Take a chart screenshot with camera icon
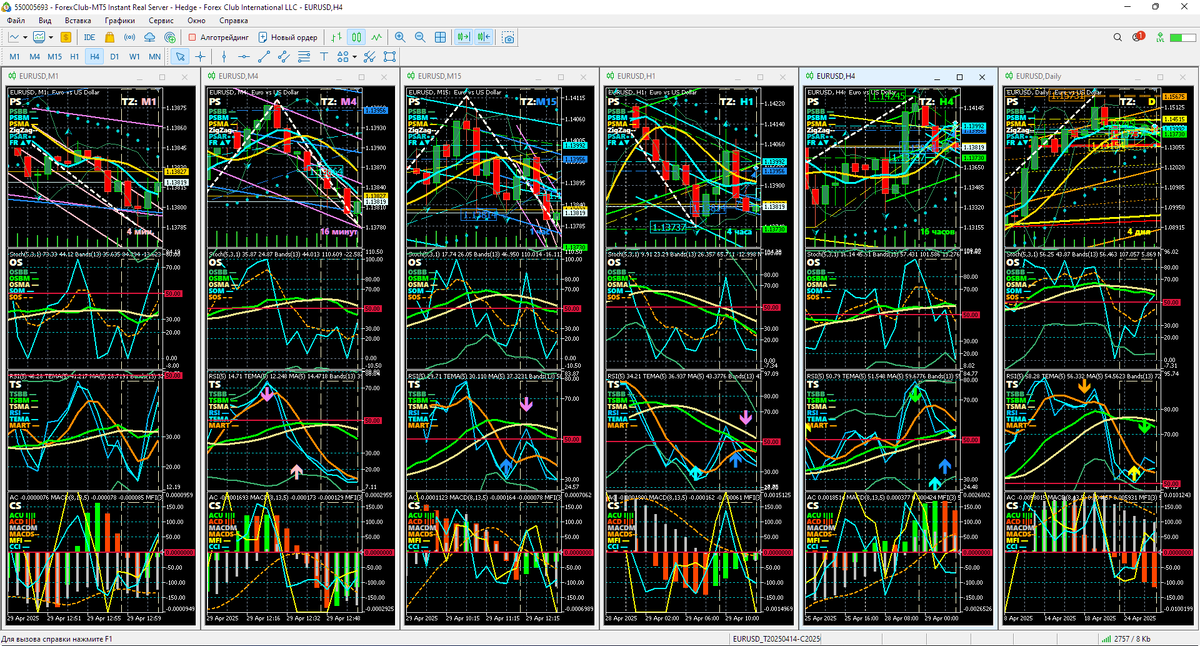The height and width of the screenshot is (646, 1200). click(x=508, y=37)
